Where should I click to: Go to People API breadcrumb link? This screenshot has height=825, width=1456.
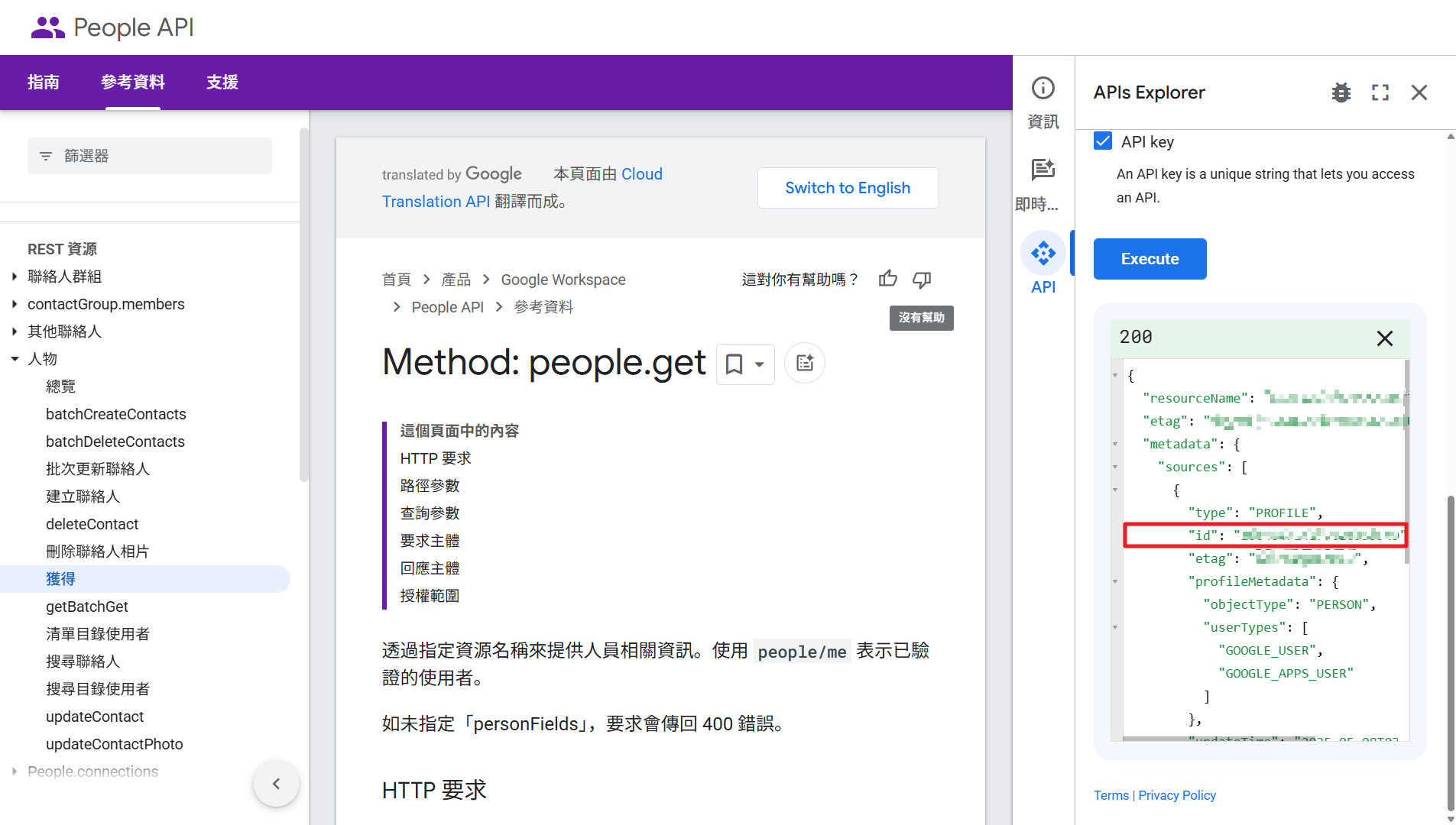click(x=448, y=307)
